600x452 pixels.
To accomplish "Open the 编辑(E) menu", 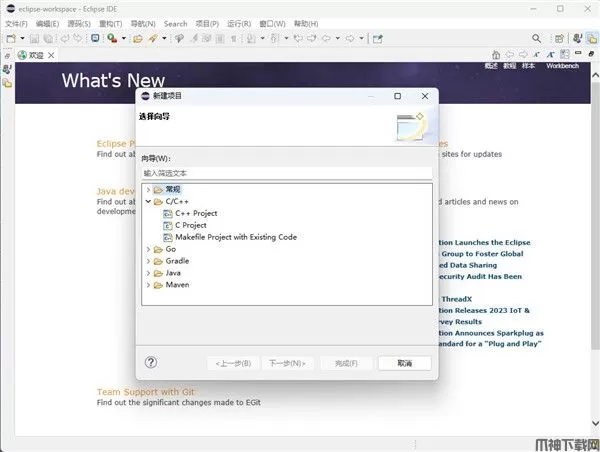I will point(47,24).
